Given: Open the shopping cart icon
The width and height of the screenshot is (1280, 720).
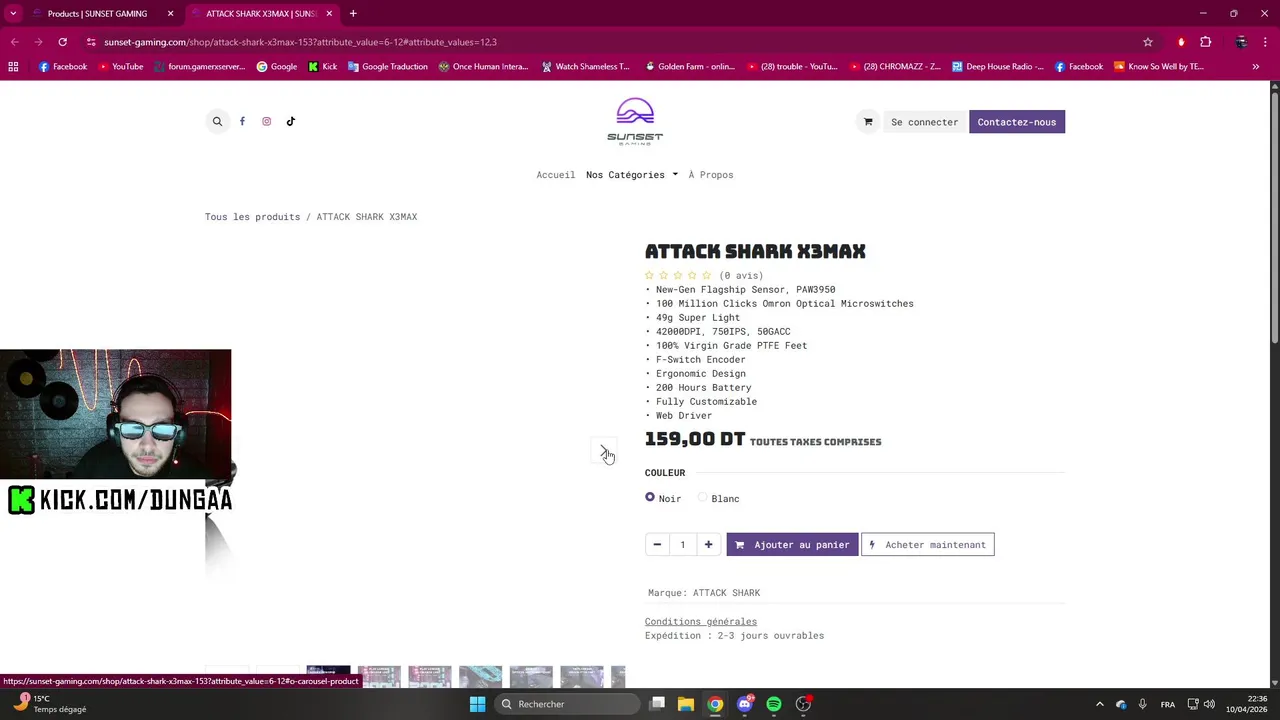Looking at the screenshot, I should pyautogui.click(x=868, y=122).
